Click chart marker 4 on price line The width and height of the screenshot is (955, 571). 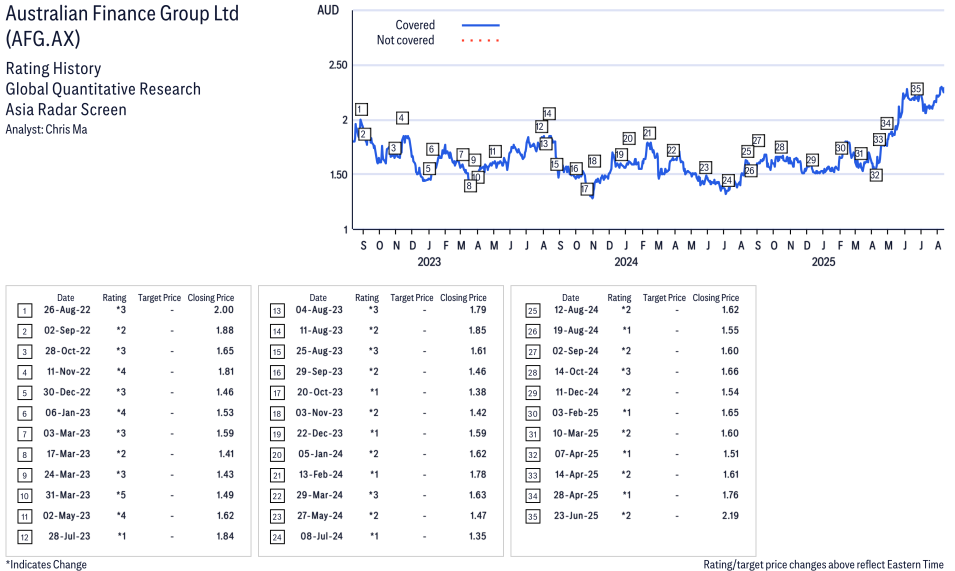pyautogui.click(x=402, y=117)
